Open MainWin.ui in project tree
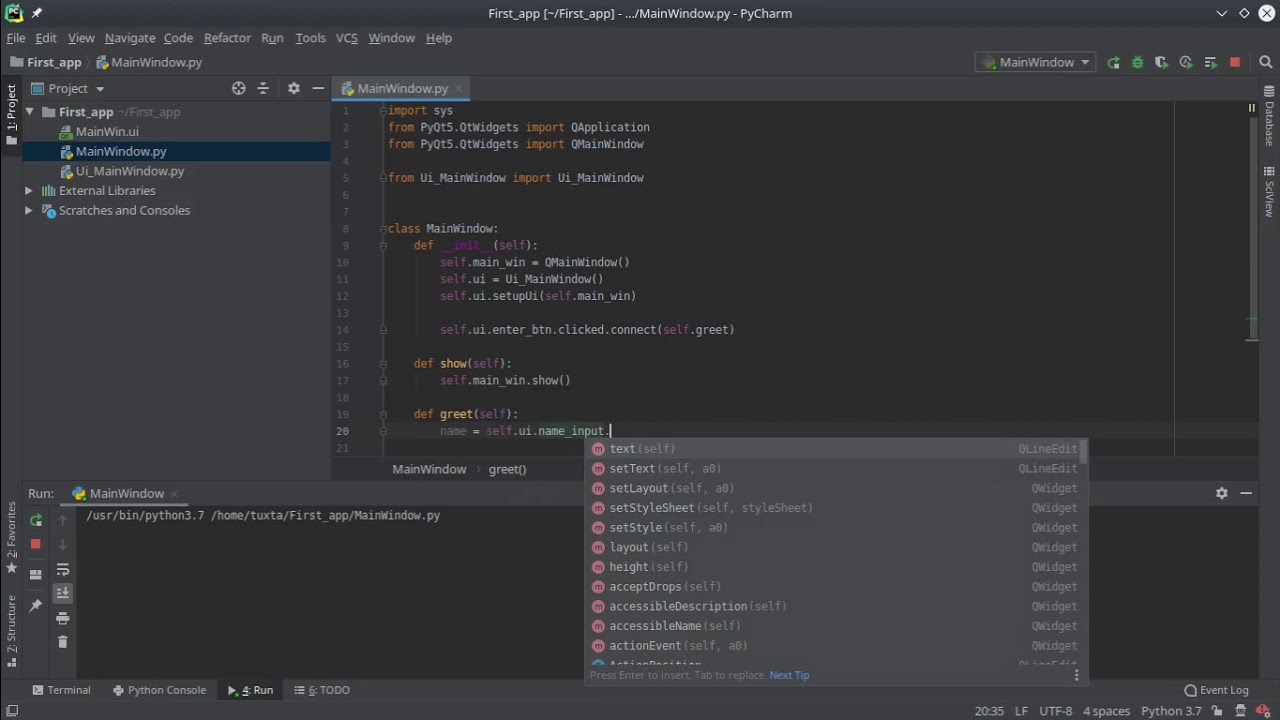Image resolution: width=1280 pixels, height=720 pixels. click(107, 132)
